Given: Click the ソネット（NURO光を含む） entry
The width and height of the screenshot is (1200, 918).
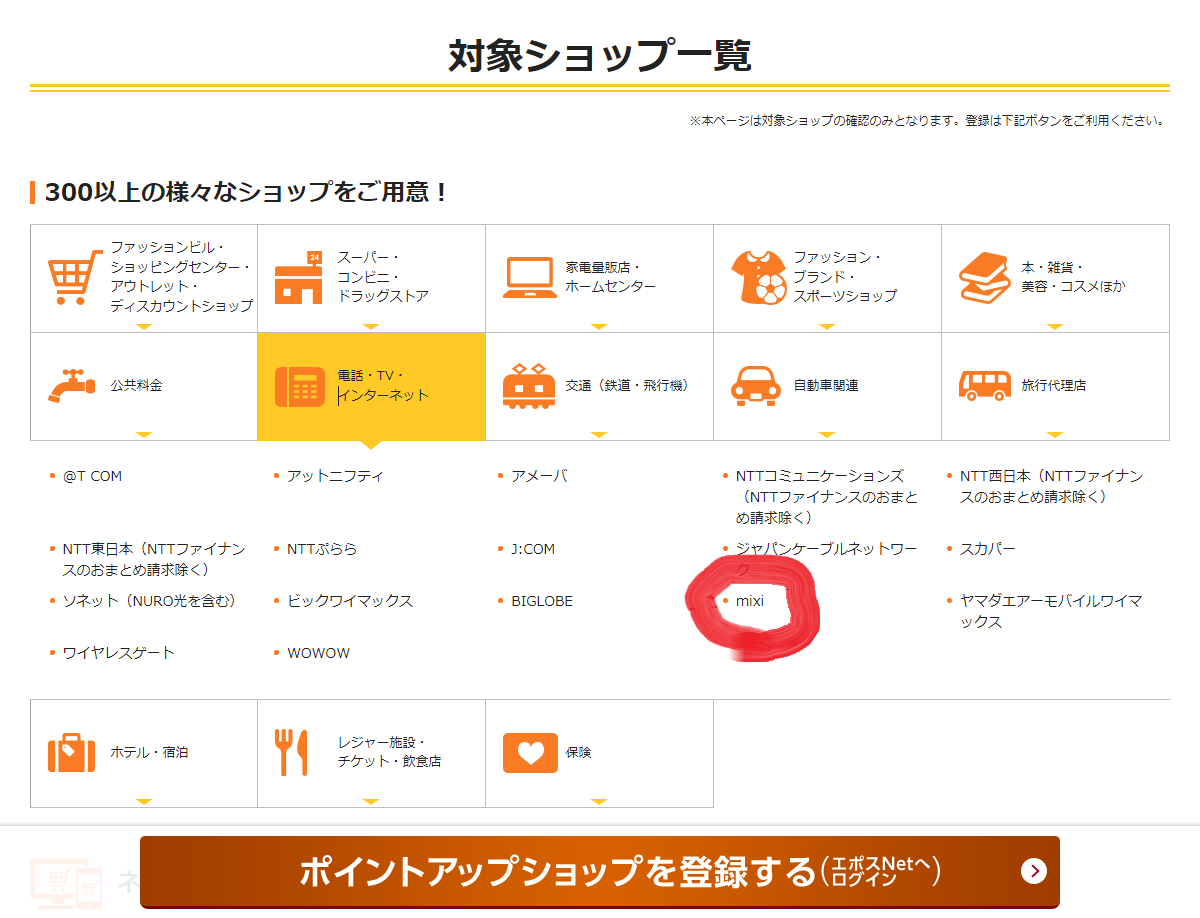Looking at the screenshot, I should click(149, 601).
